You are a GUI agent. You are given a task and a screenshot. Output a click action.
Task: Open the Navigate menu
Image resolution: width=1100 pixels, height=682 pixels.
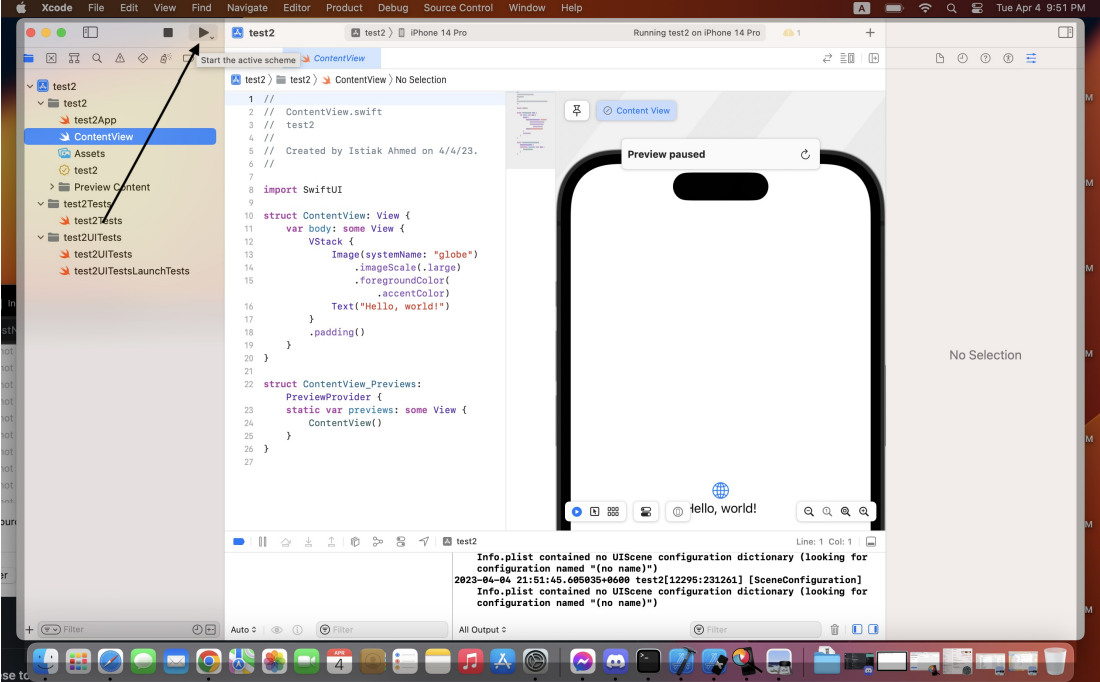(247, 8)
